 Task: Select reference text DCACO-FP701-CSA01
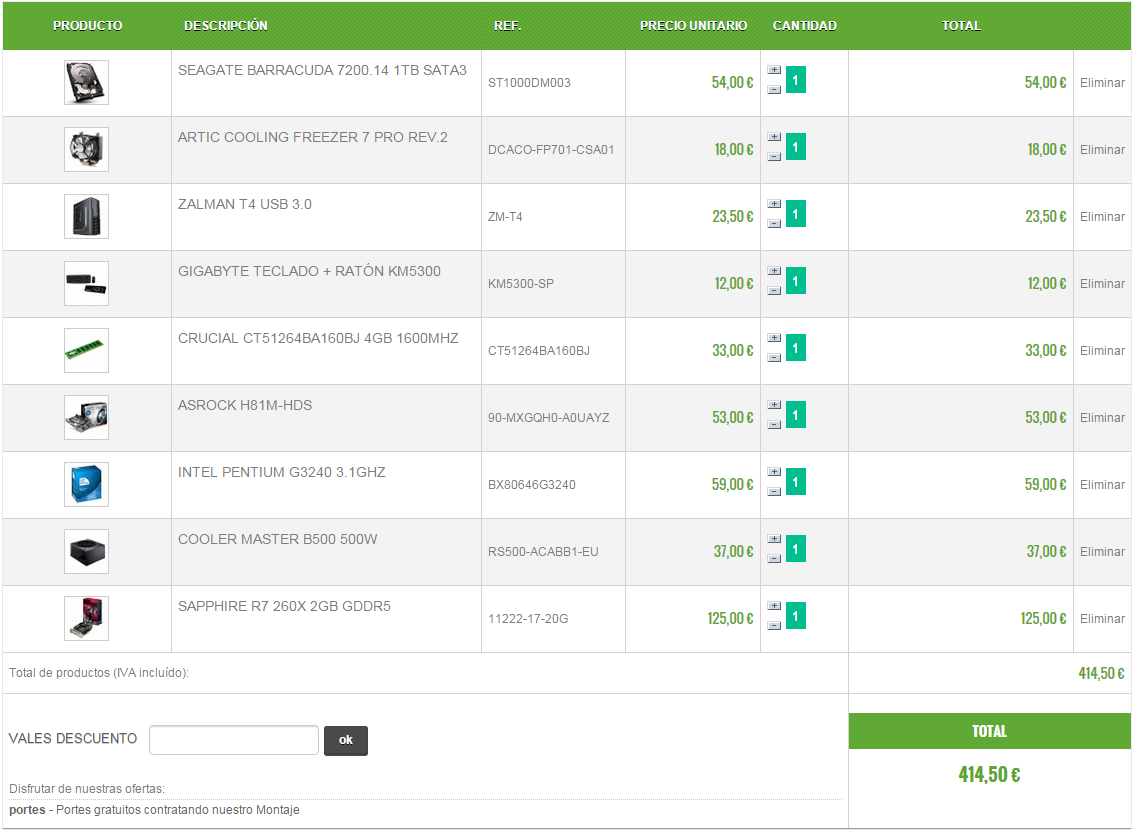[551, 149]
